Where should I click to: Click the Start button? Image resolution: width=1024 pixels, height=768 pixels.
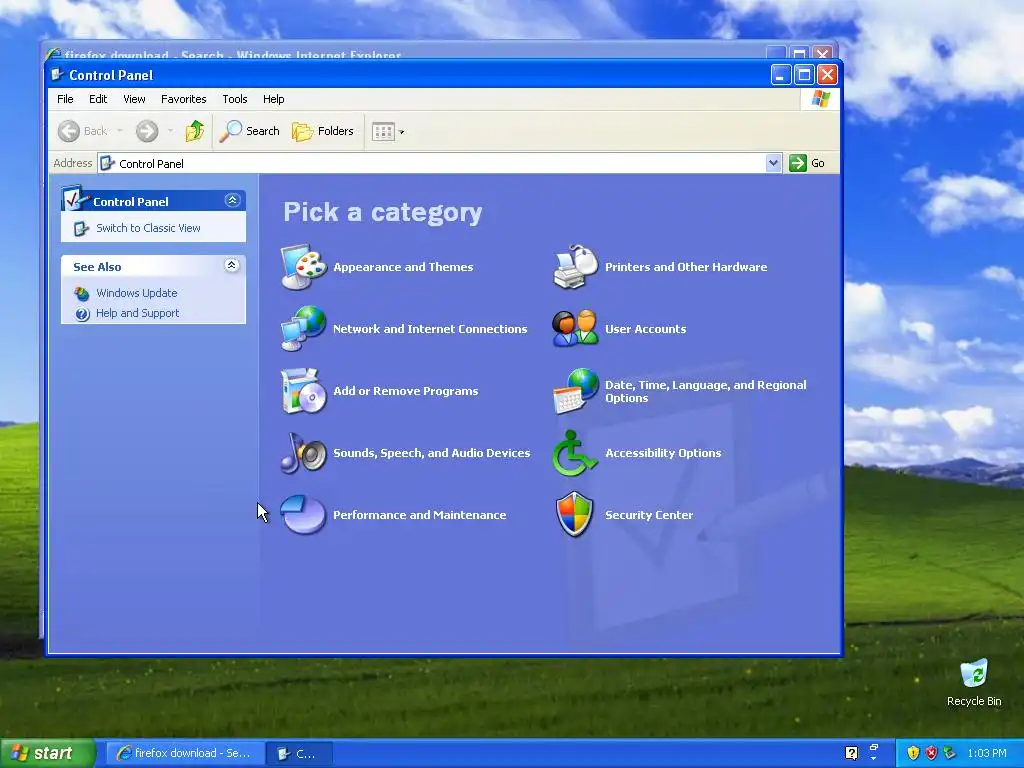pyautogui.click(x=47, y=753)
